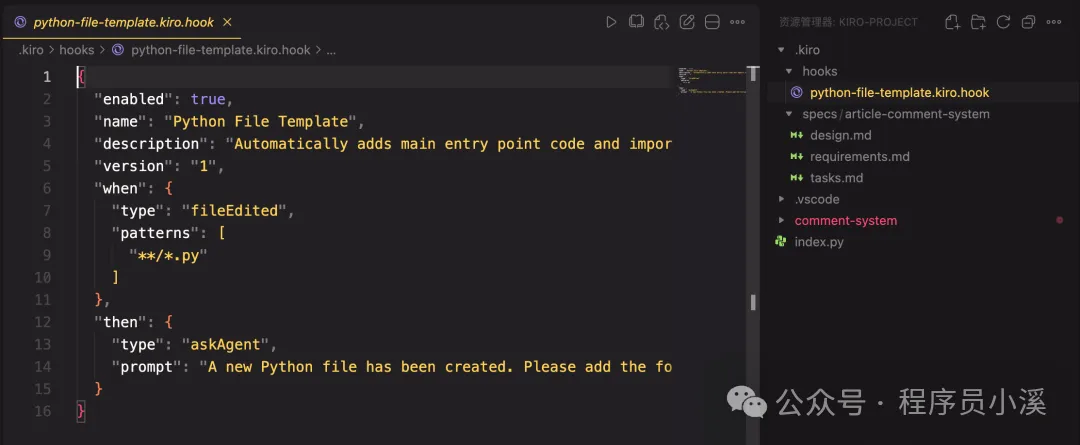1080x445 pixels.
Task: Close the python-file-template.kiro.hook tab
Action: pyautogui.click(x=227, y=22)
